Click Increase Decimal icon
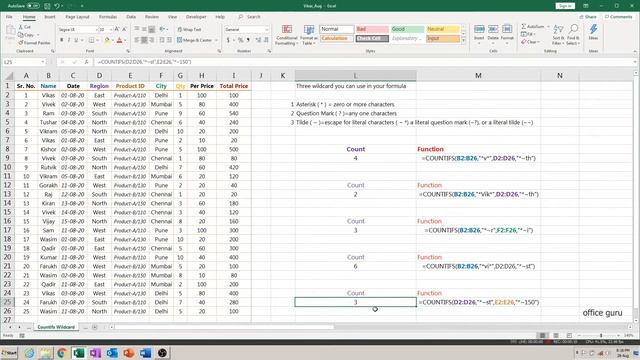 [x=258, y=40]
